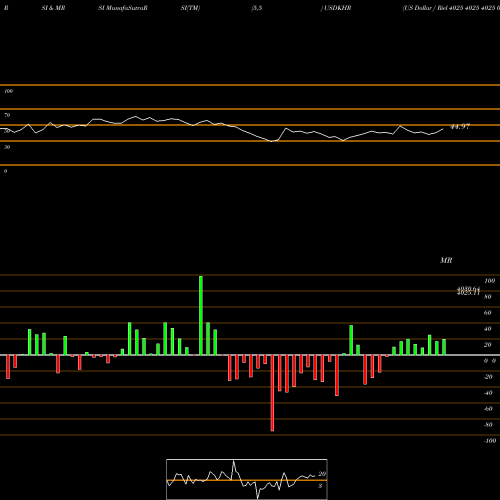Image resolution: width=500 pixels, height=500 pixels.
Task: Click the 60 label on MR axis
Action: point(488,313)
